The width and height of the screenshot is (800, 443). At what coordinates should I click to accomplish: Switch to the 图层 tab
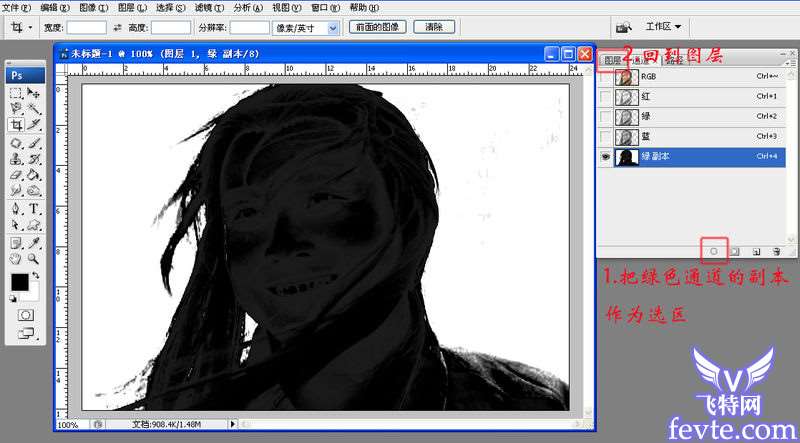(x=611, y=60)
